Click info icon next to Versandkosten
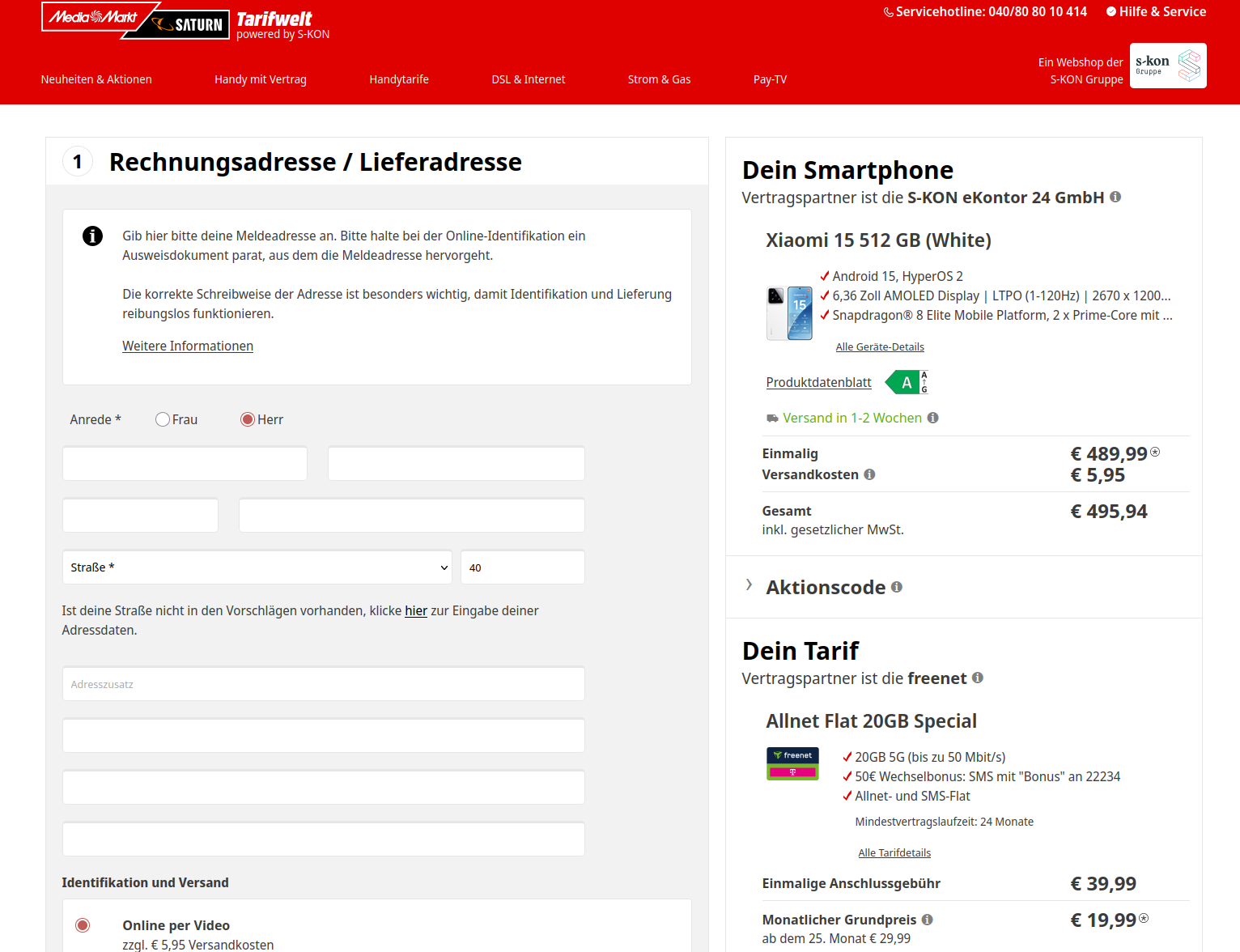The width and height of the screenshot is (1240, 952). [x=869, y=474]
